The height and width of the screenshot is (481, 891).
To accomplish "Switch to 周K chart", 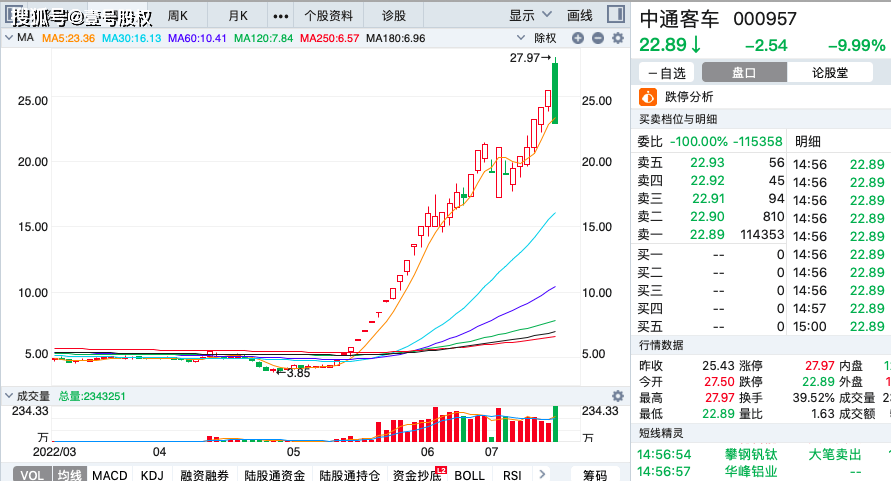I will point(177,15).
